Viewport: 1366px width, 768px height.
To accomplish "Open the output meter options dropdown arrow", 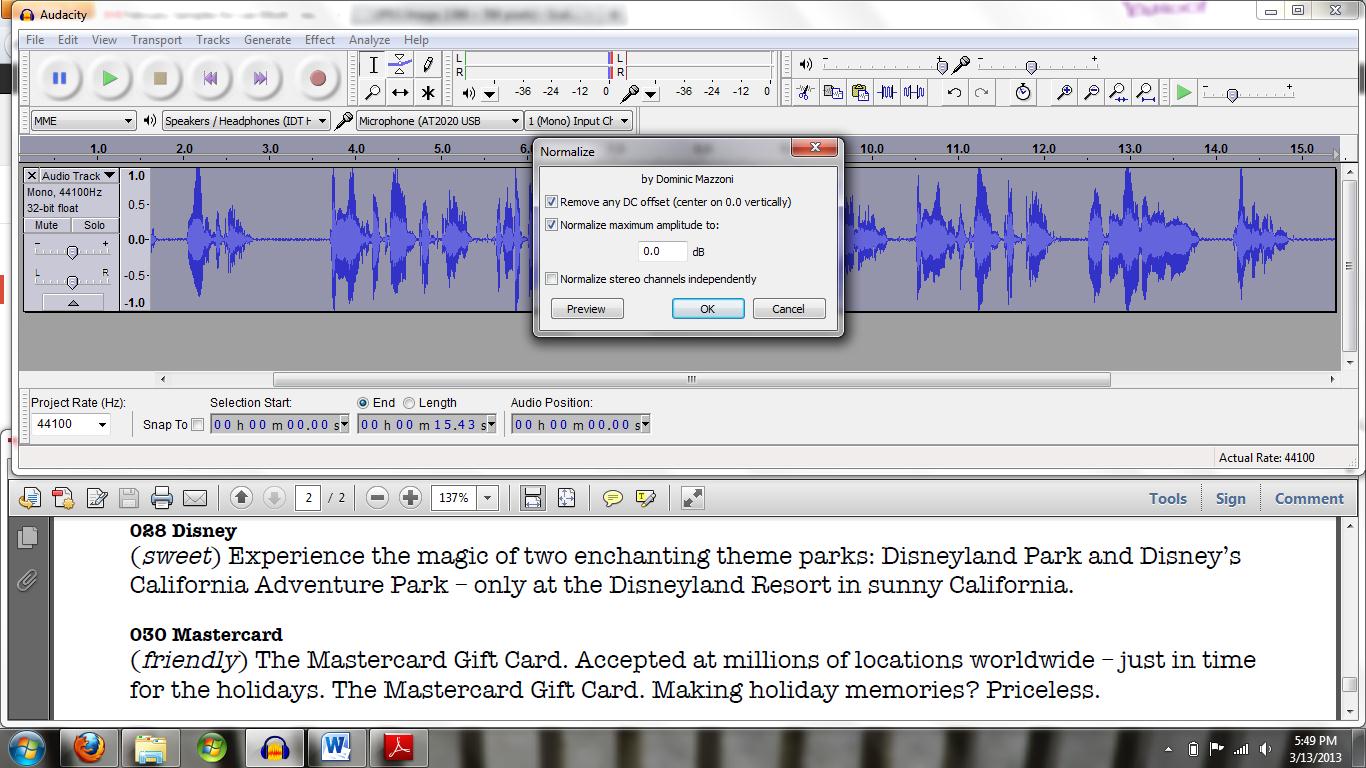I will pos(490,93).
